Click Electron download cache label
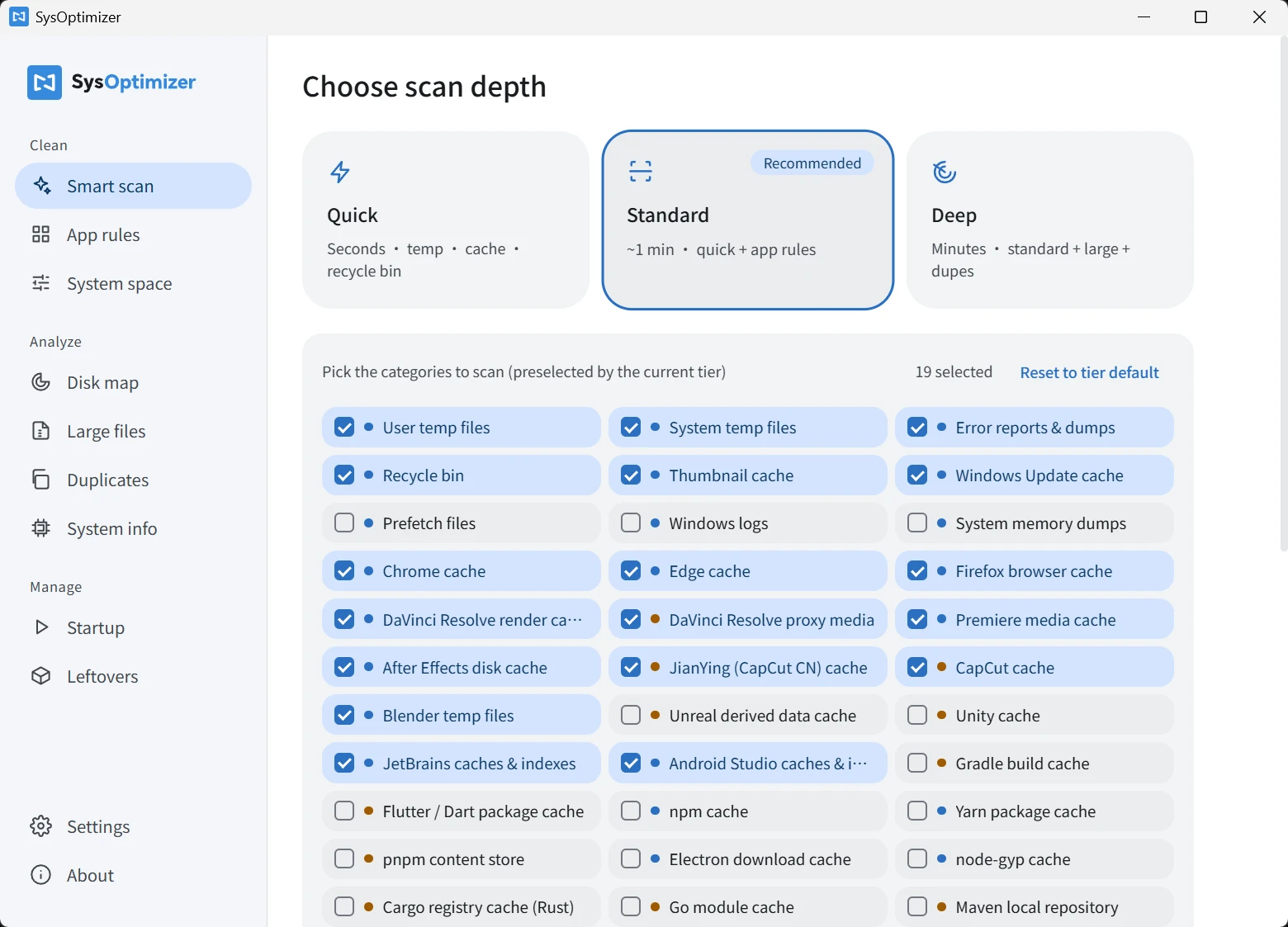The width and height of the screenshot is (1288, 927). pos(760,859)
